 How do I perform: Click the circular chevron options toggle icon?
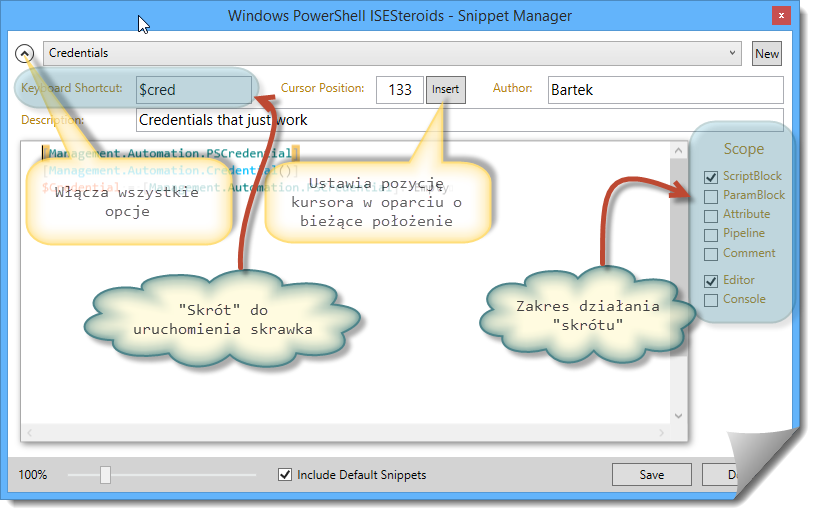26,53
